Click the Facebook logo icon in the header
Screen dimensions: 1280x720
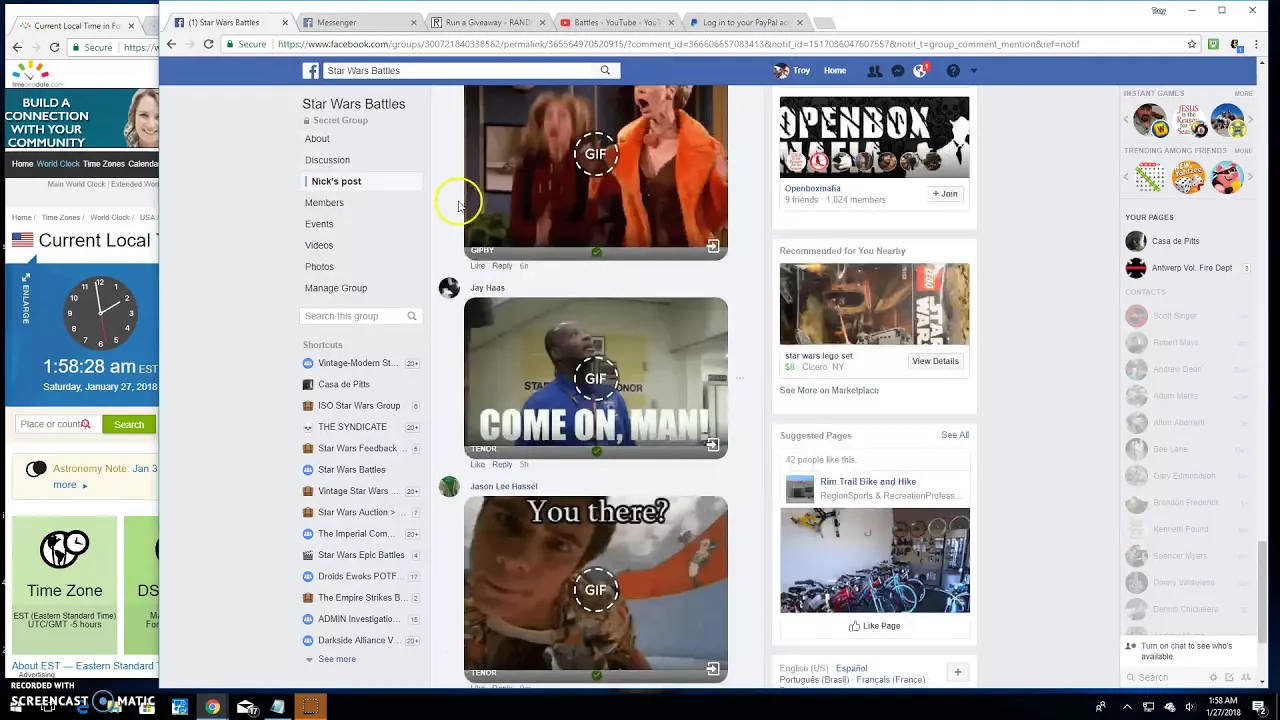point(311,71)
